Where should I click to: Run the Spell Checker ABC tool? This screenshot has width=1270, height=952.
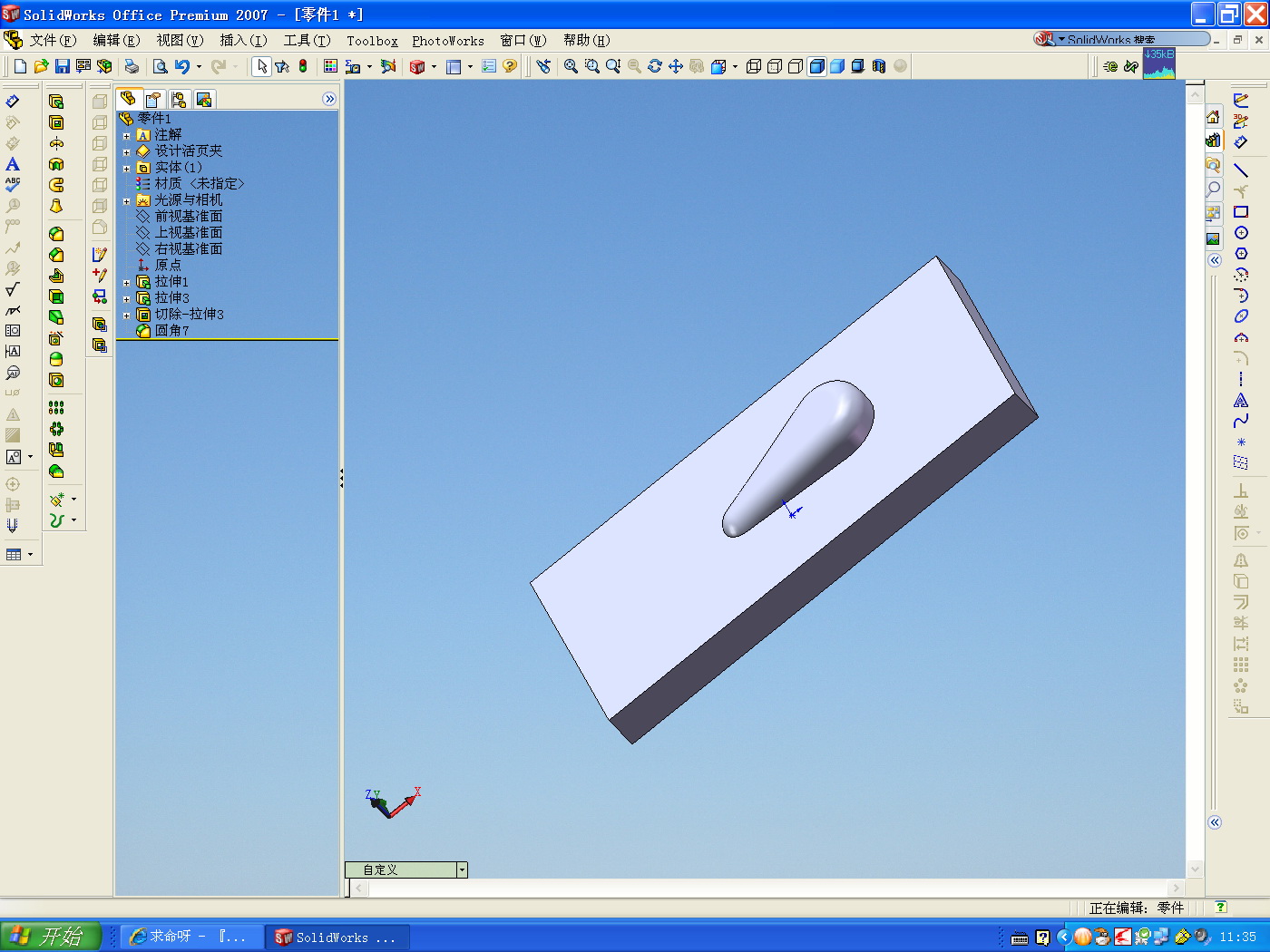pos(13,185)
